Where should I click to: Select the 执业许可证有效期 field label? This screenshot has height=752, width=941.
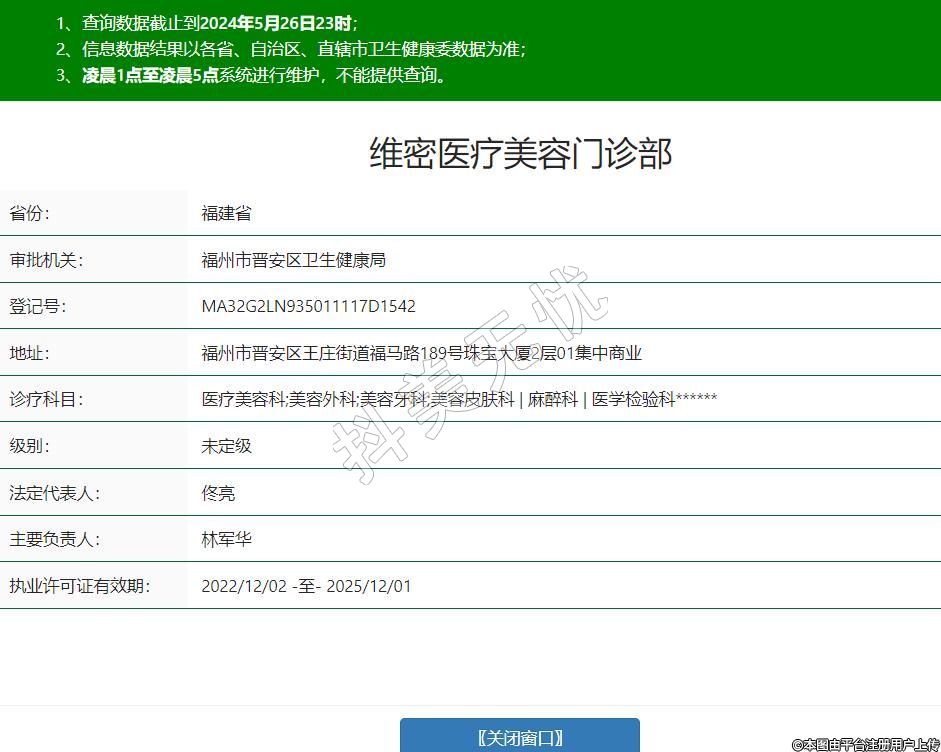click(79, 586)
